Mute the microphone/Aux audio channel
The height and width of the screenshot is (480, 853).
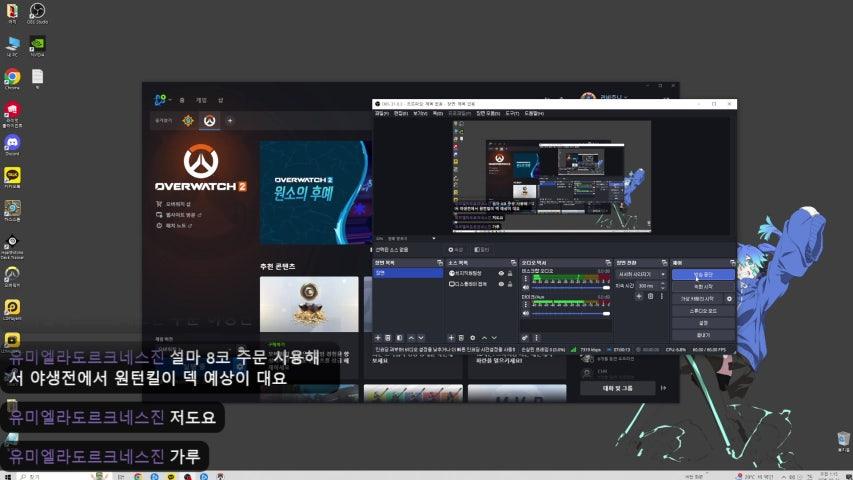click(526, 313)
